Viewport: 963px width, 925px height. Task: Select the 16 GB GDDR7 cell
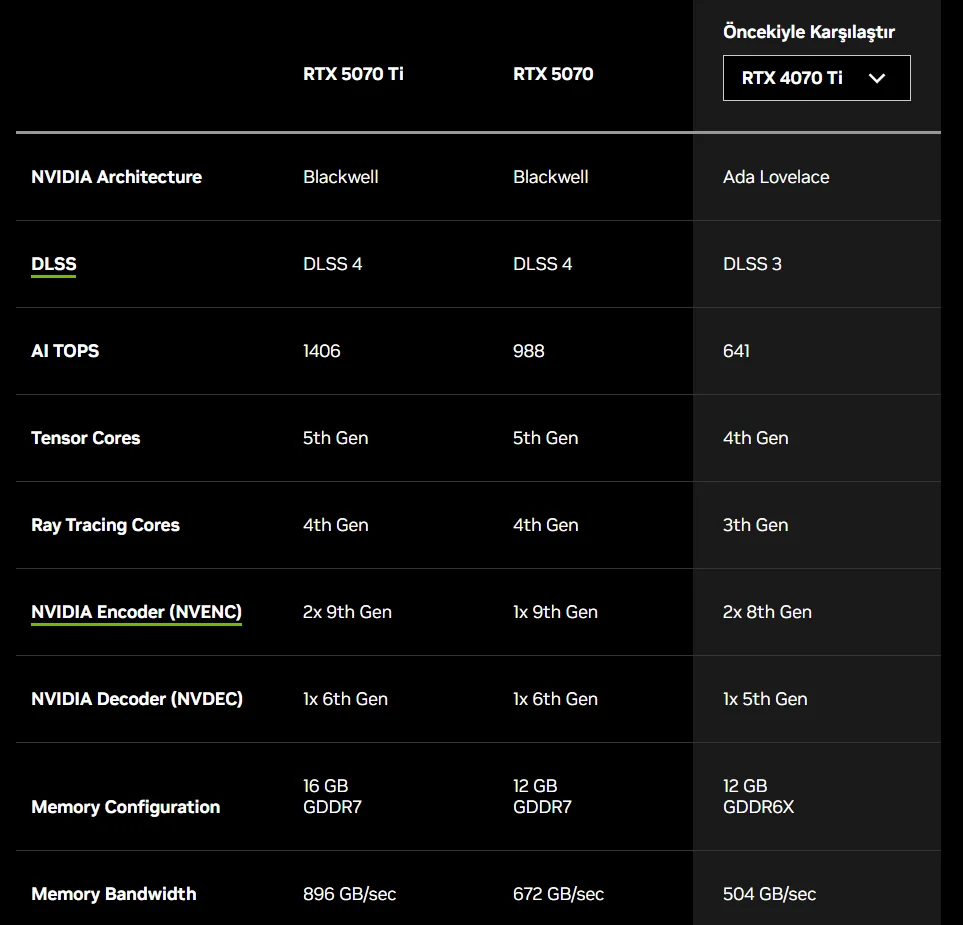[x=332, y=796]
